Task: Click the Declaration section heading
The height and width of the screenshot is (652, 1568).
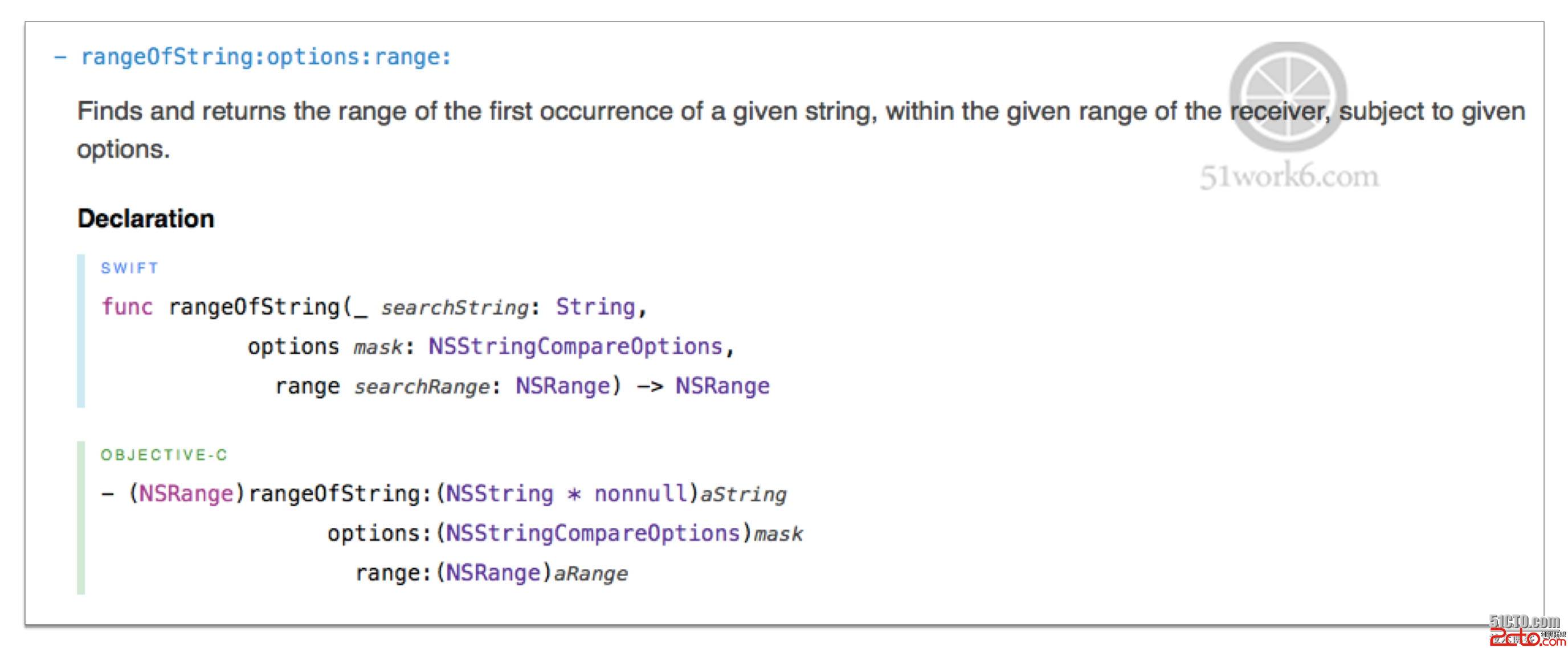Action: pos(146,218)
